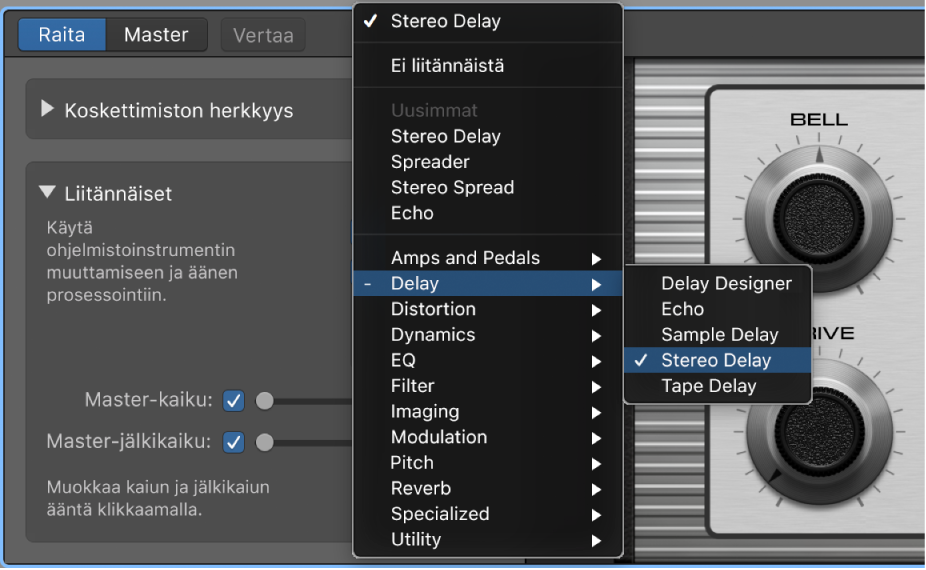Collapse the Liitännäiset section
The image size is (926, 570).
click(48, 193)
